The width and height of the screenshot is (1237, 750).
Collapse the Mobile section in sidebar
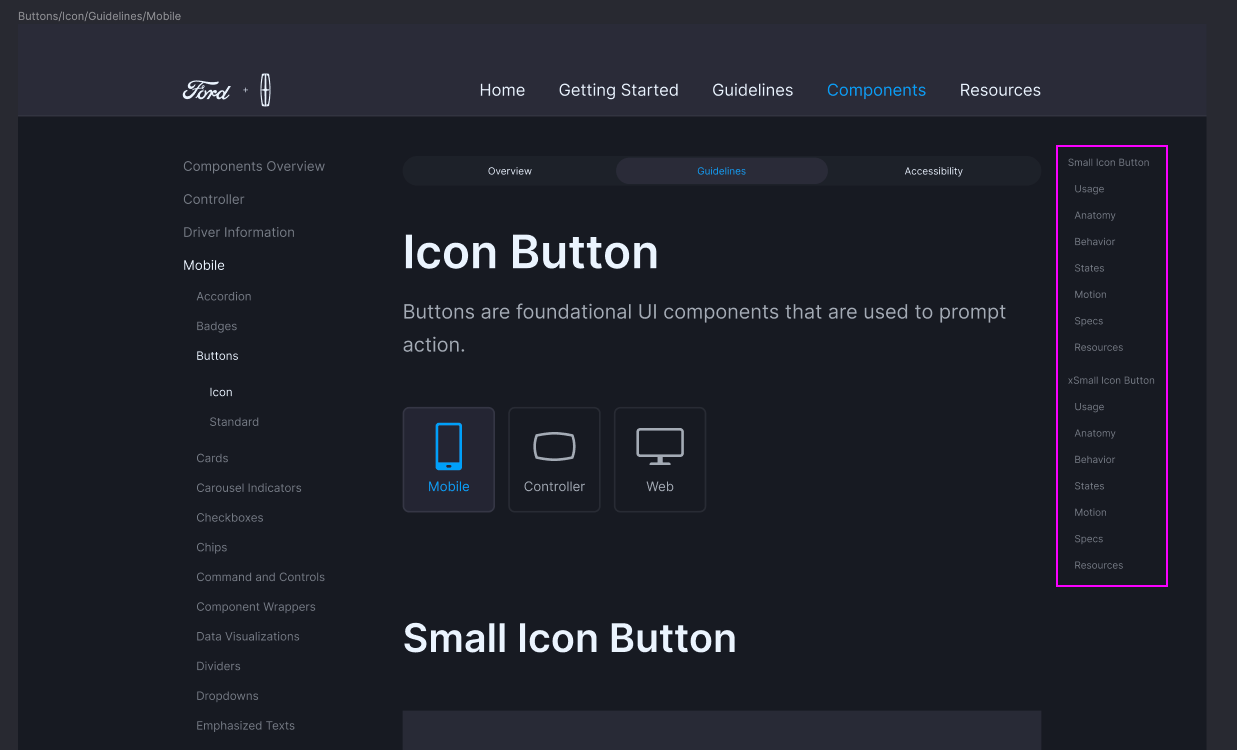pyautogui.click(x=204, y=265)
